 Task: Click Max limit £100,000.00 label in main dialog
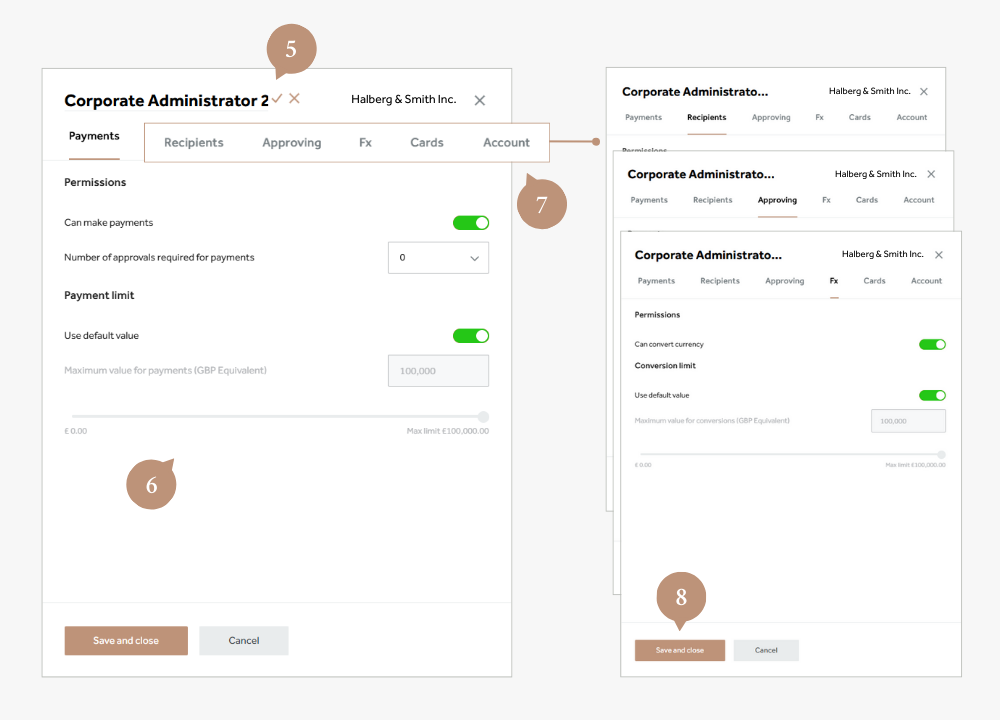point(448,431)
